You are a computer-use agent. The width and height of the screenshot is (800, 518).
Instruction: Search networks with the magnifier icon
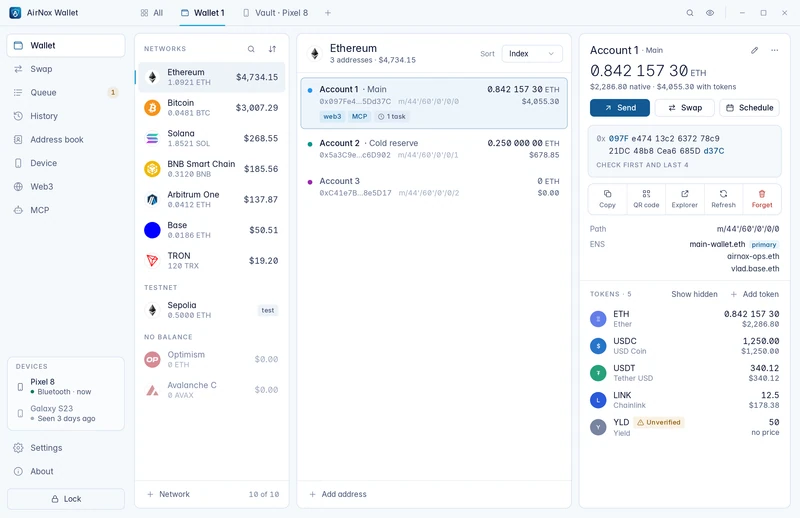click(x=251, y=49)
